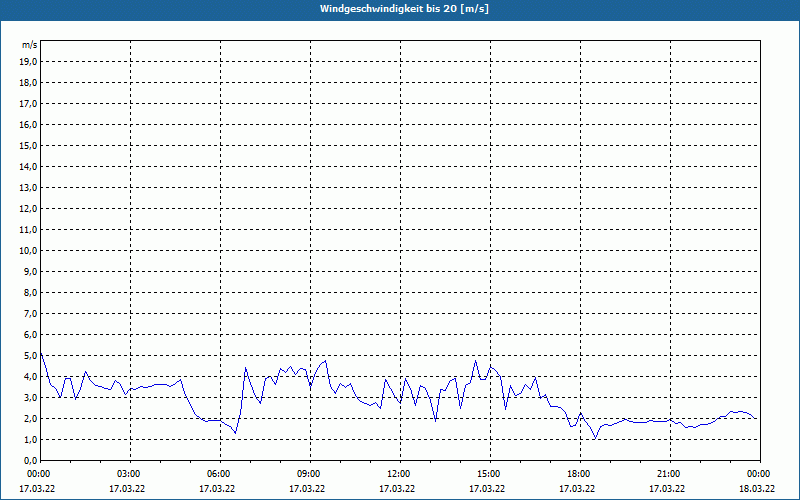Click the wind curve's starting point at 00:00
The width and height of the screenshot is (800, 500).
(41, 353)
